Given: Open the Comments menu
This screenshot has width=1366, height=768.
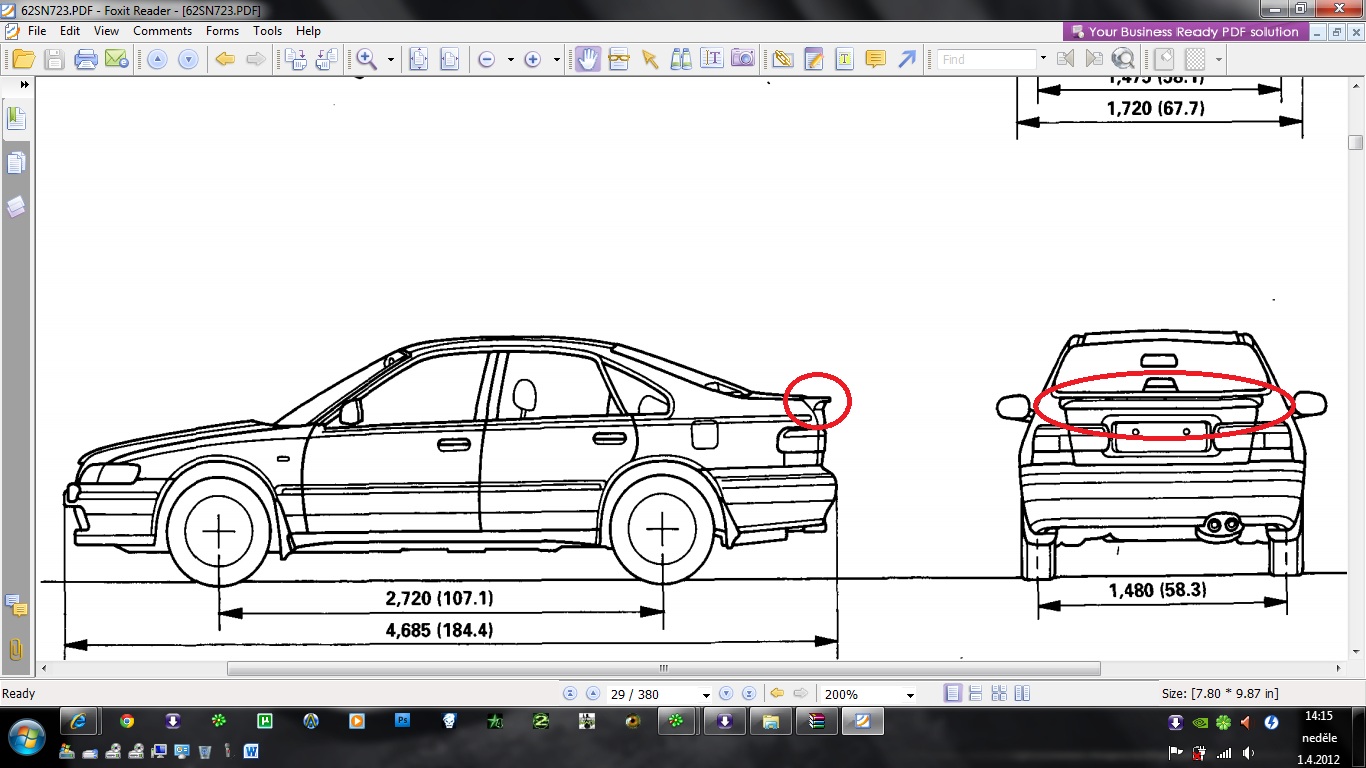Looking at the screenshot, I should click(162, 31).
